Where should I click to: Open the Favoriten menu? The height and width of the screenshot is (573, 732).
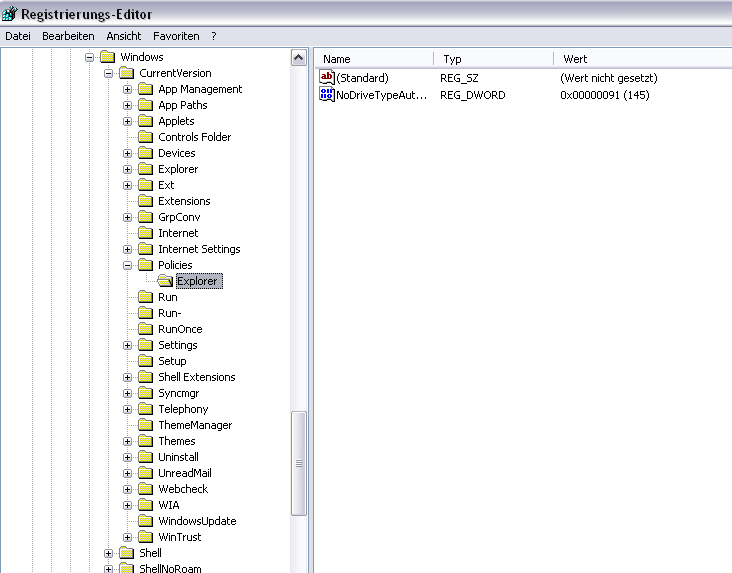coord(176,36)
